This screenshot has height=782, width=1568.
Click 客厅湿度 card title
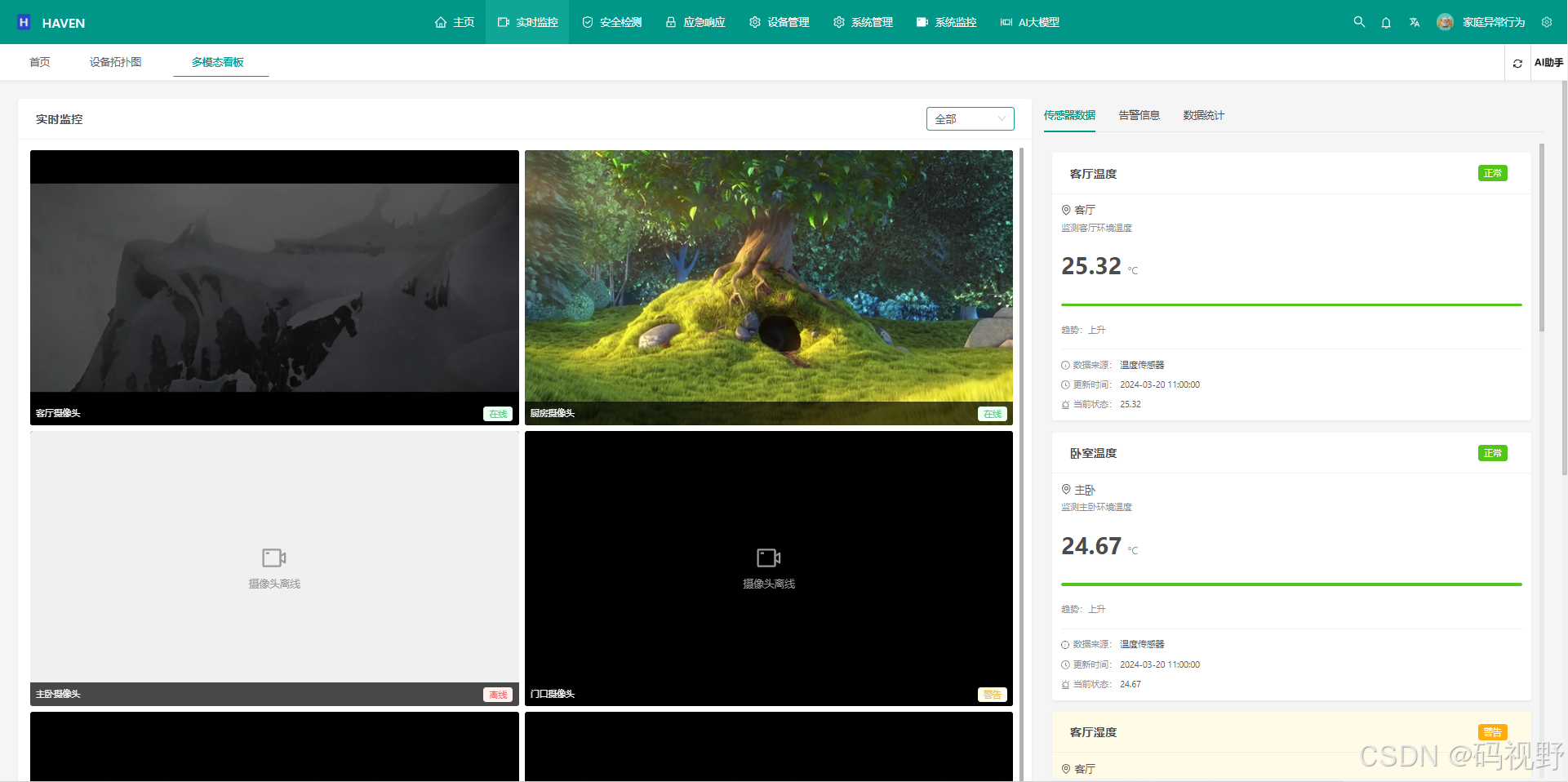1093,732
